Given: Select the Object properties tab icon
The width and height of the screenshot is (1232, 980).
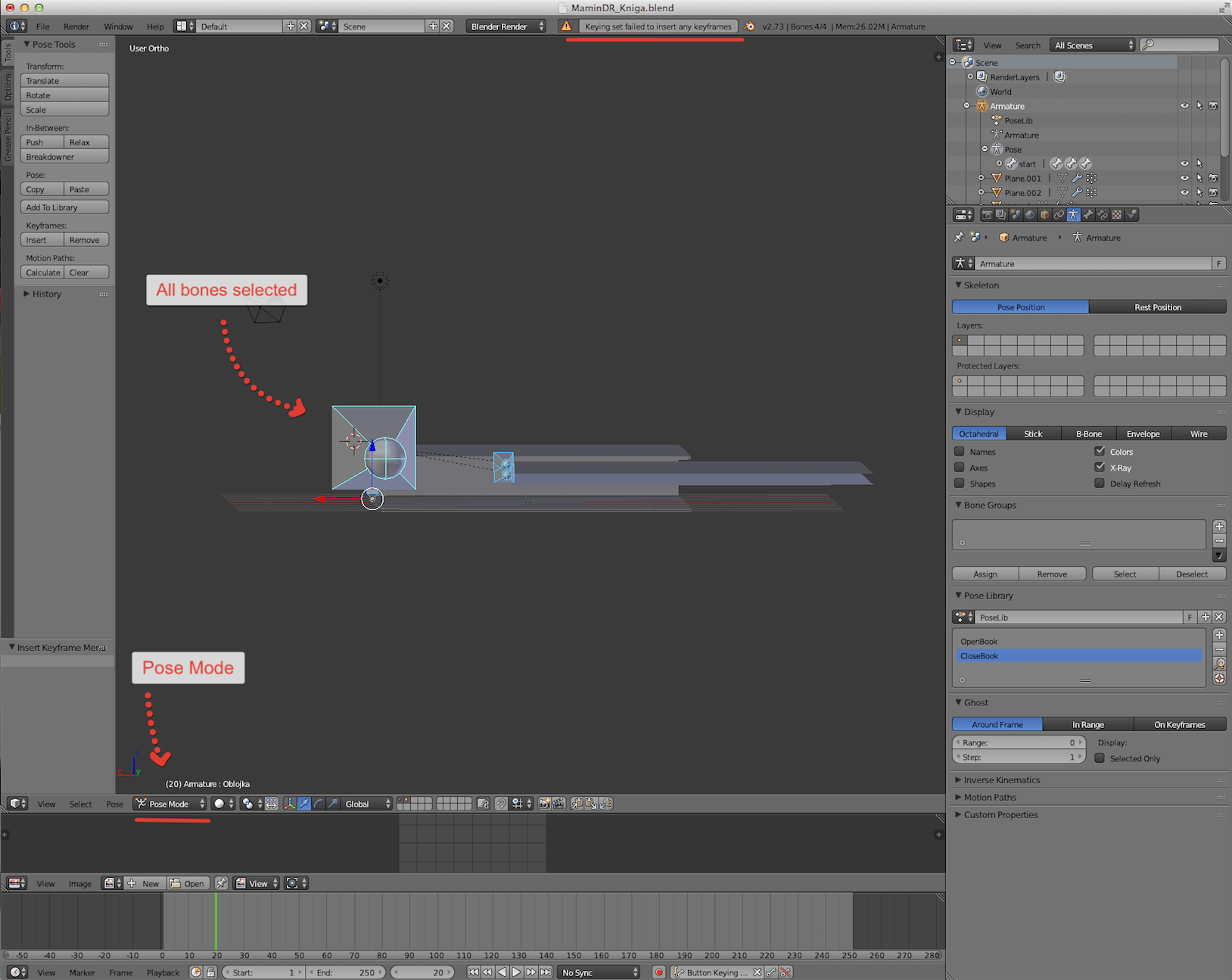Looking at the screenshot, I should pos(1044,214).
